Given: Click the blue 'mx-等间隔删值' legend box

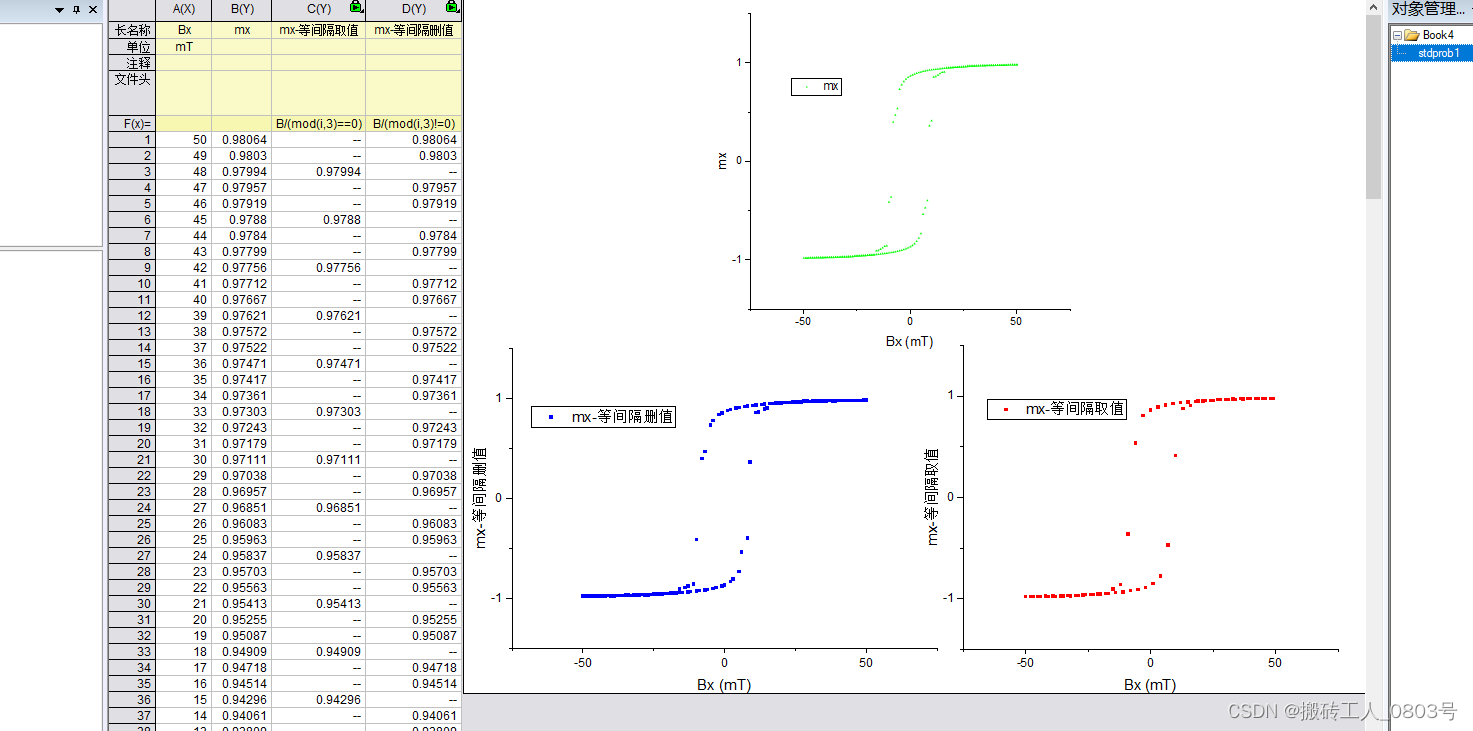Looking at the screenshot, I should (x=604, y=417).
